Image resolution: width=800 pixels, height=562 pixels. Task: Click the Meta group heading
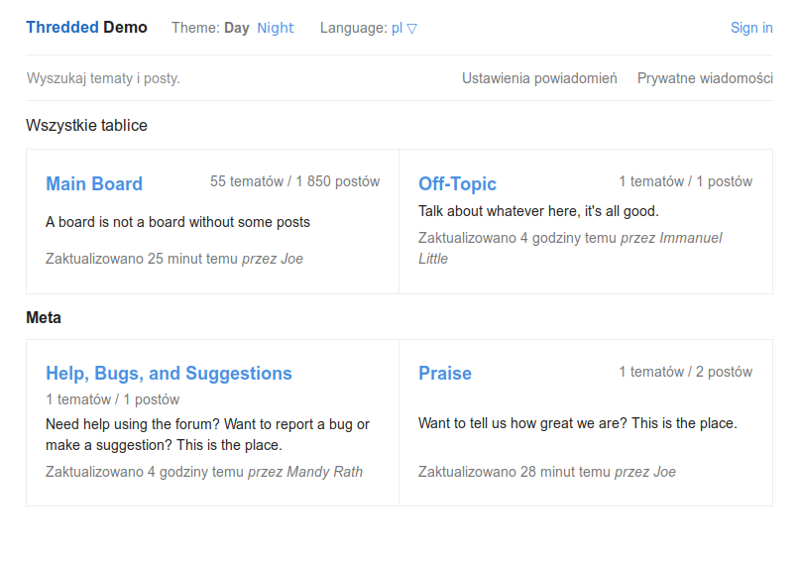pos(43,318)
